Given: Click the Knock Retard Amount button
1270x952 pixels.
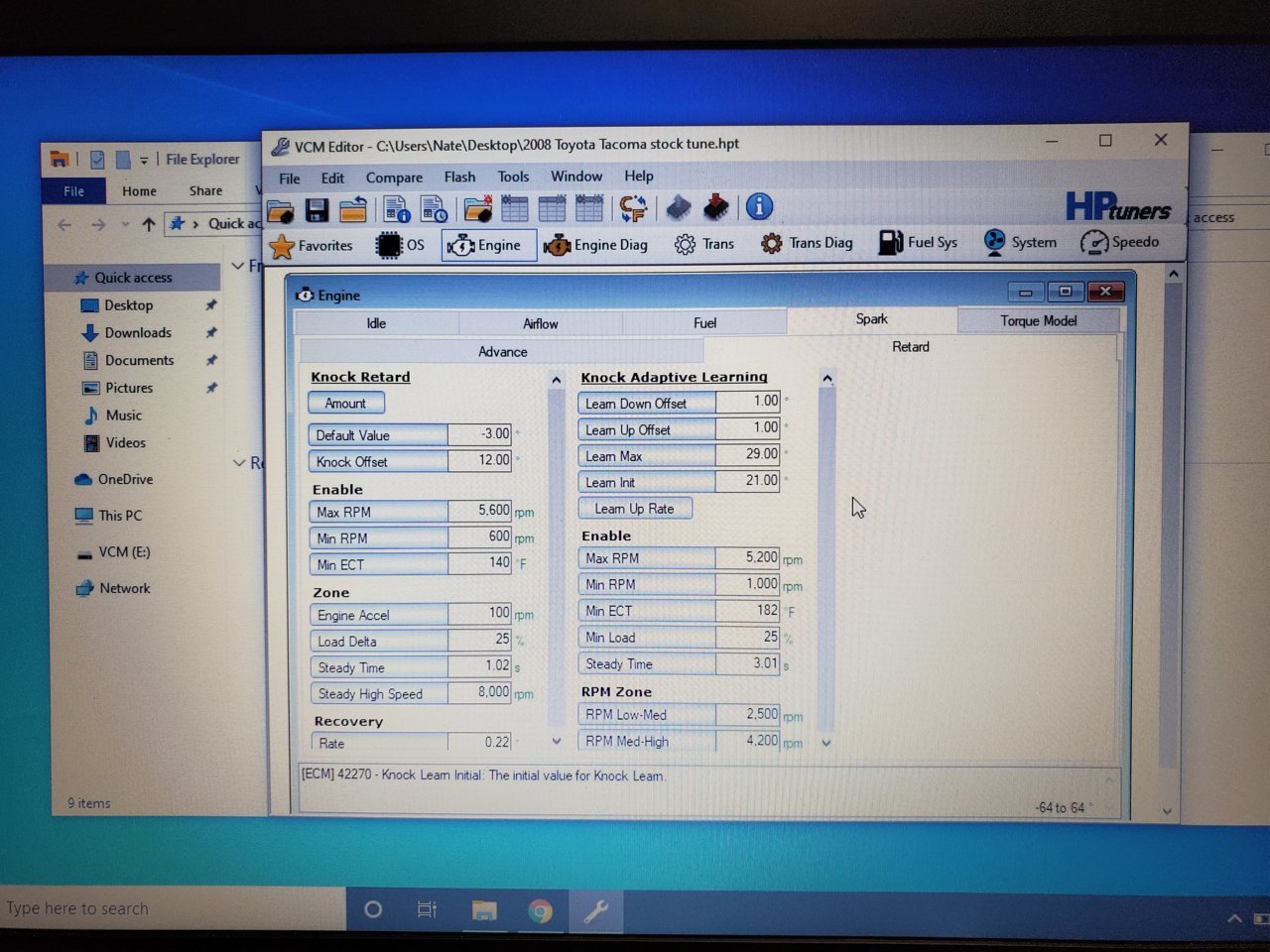Looking at the screenshot, I should (x=345, y=404).
